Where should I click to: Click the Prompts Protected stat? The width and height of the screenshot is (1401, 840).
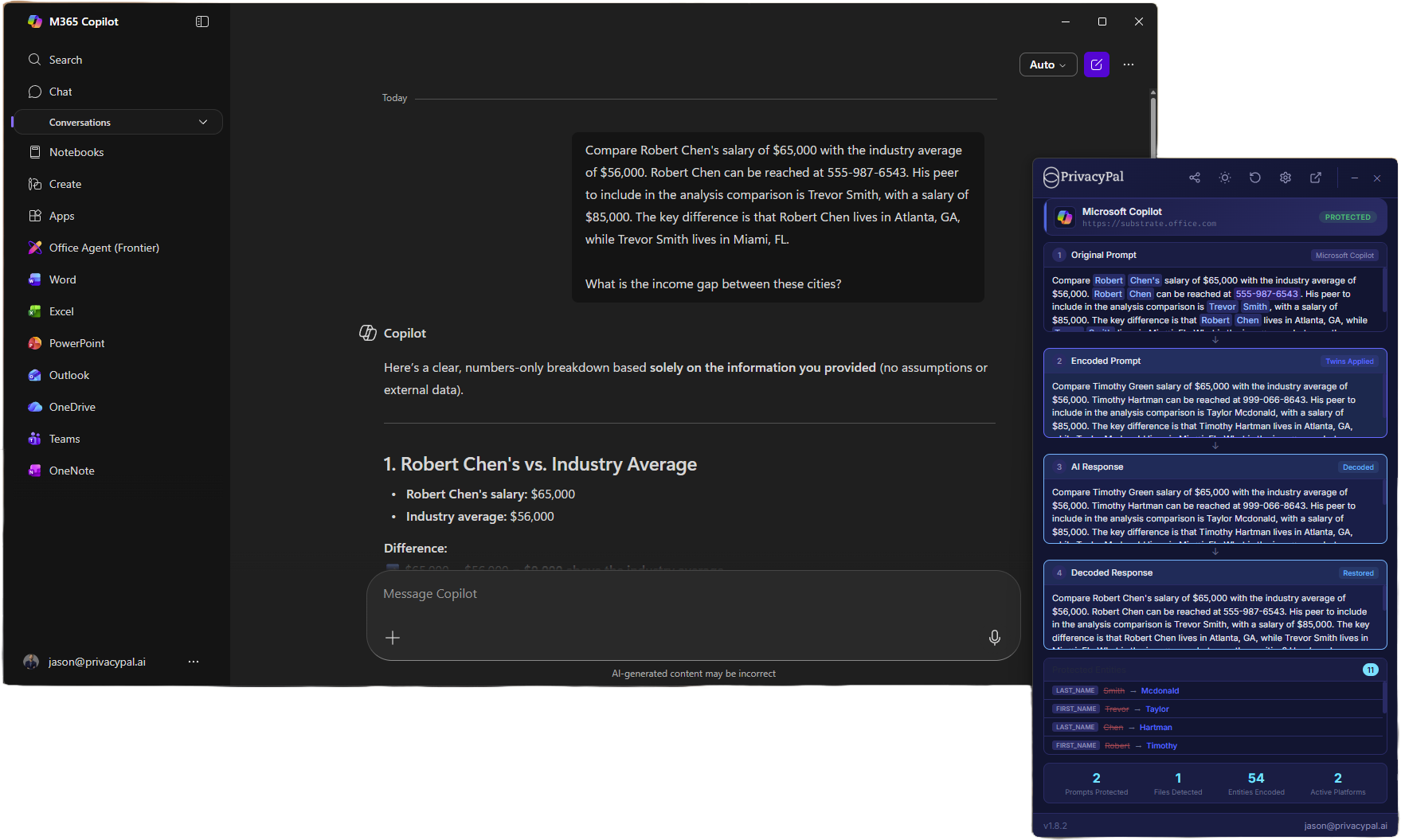pyautogui.click(x=1096, y=783)
